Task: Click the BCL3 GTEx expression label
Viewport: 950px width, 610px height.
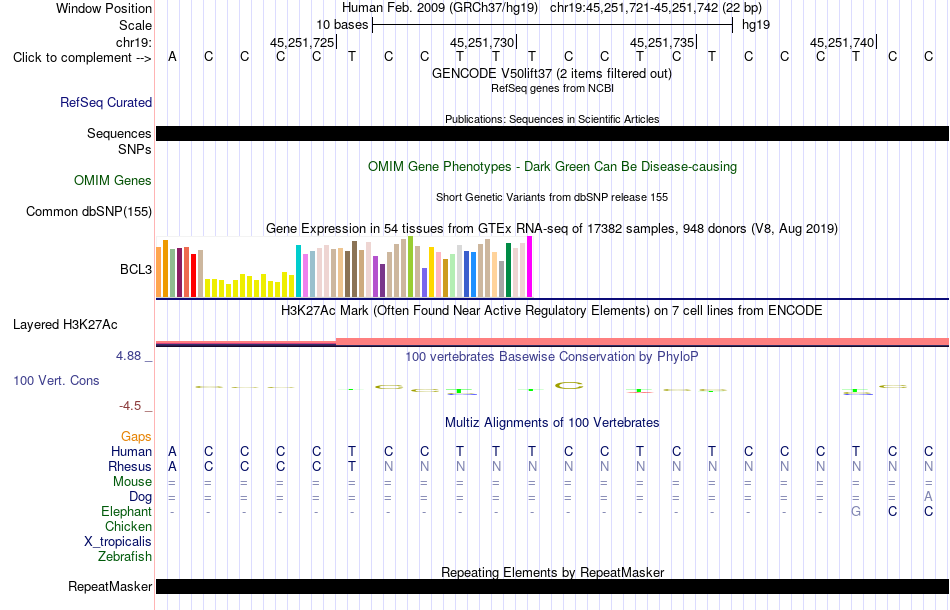Action: tap(136, 270)
